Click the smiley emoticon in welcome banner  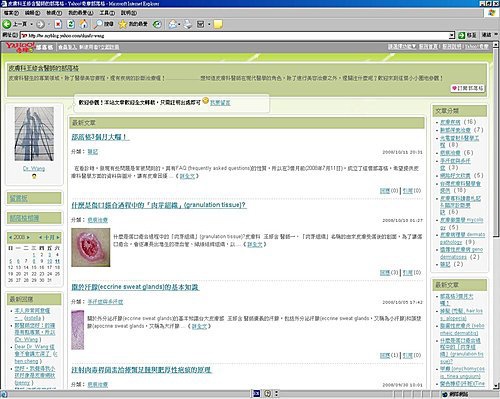click(x=206, y=100)
